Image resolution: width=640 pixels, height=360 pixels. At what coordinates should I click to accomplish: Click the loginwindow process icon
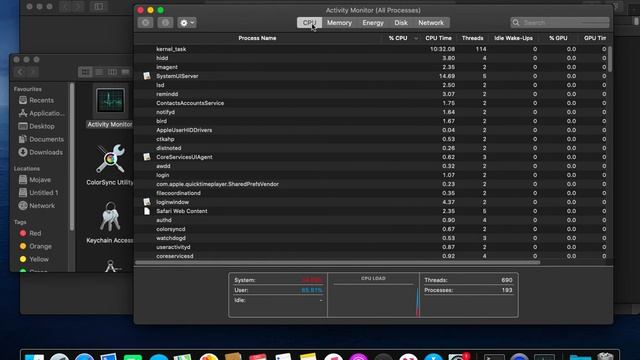[147, 202]
